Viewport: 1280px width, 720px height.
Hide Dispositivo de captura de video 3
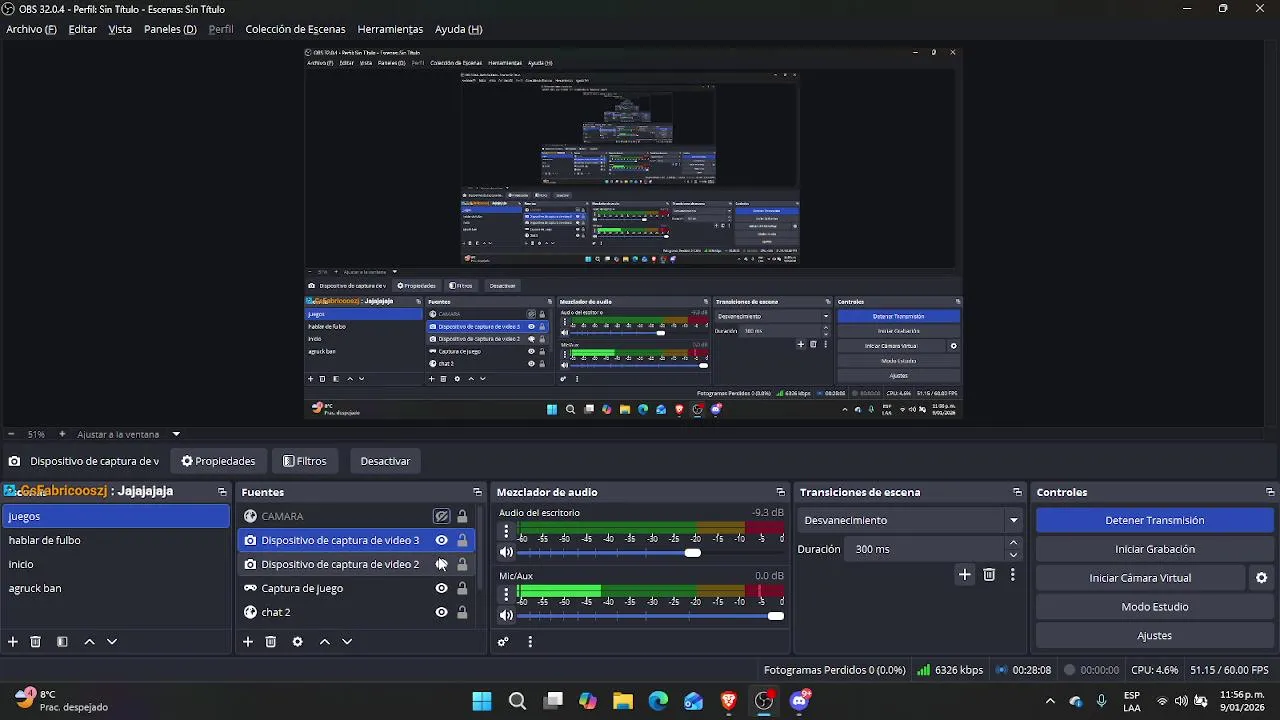[x=441, y=540]
